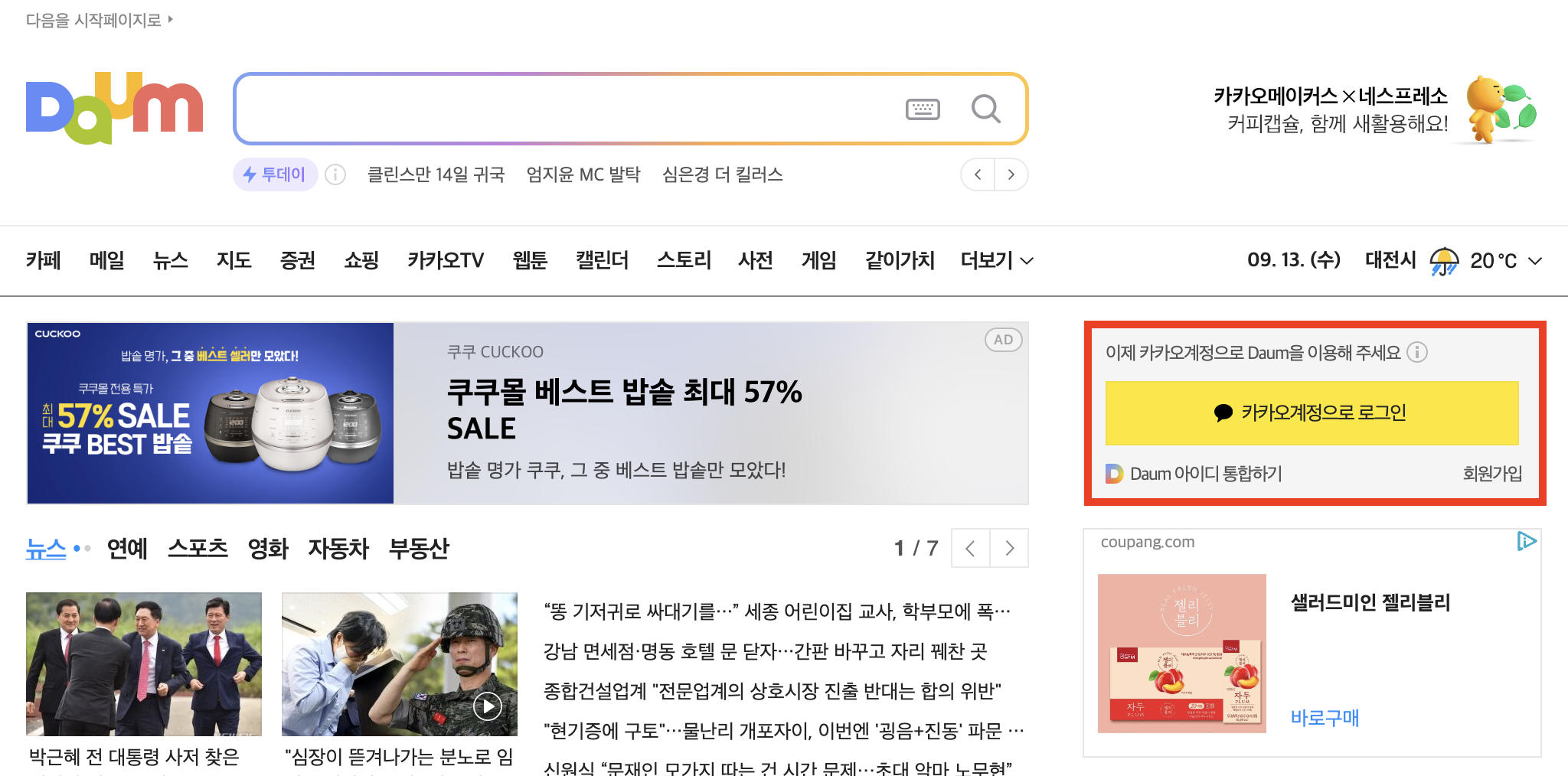Open 같이가치 menu item

[x=900, y=261]
